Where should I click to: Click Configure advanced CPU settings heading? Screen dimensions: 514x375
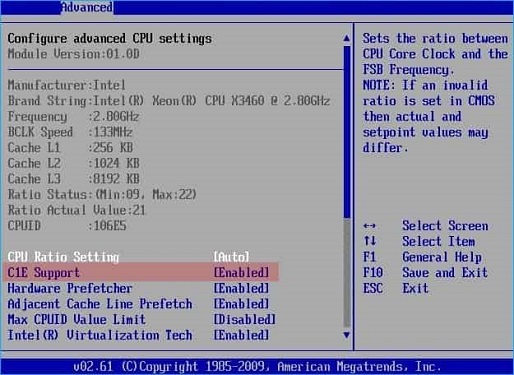(110, 38)
